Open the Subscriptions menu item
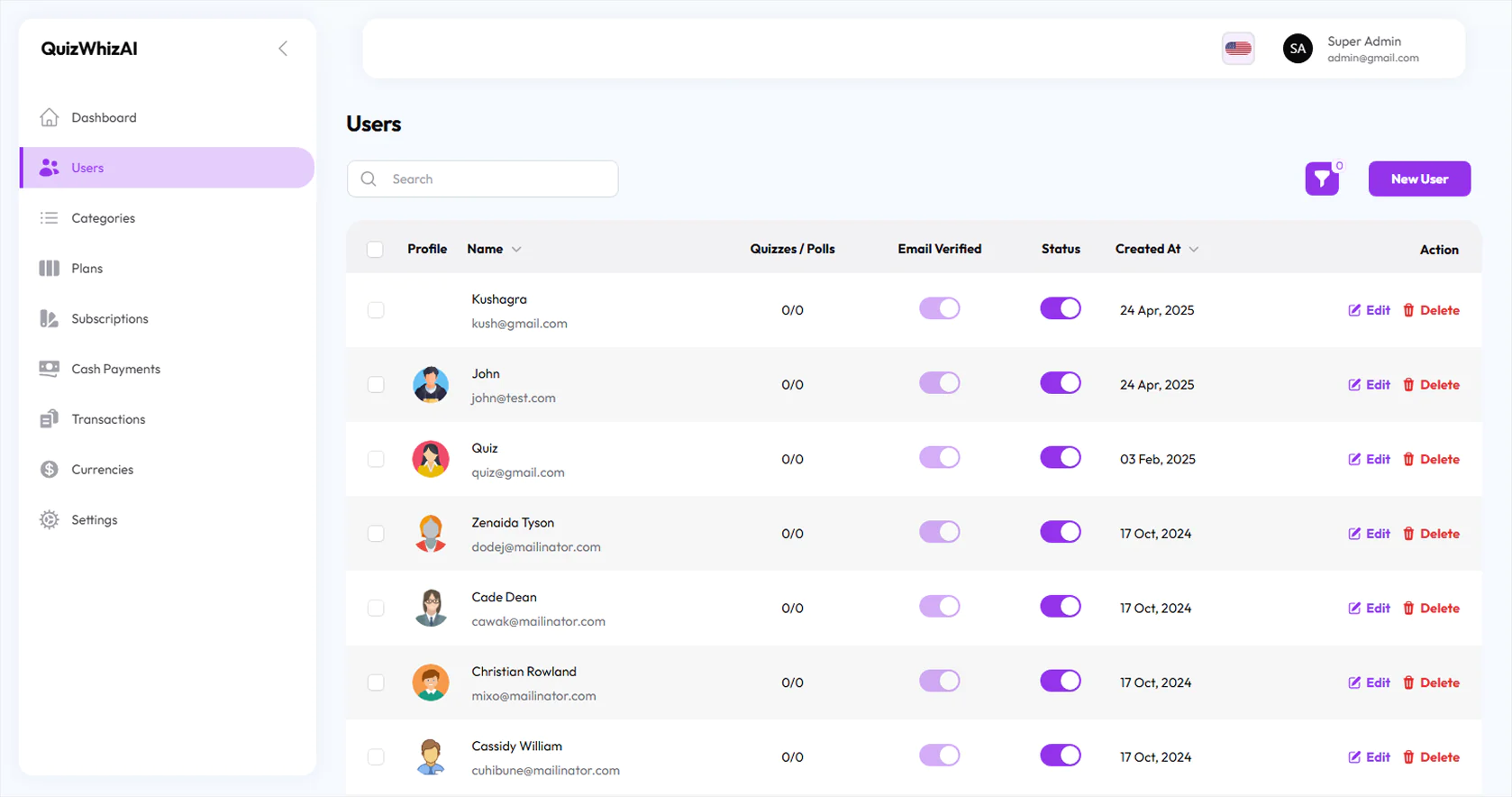 (110, 319)
